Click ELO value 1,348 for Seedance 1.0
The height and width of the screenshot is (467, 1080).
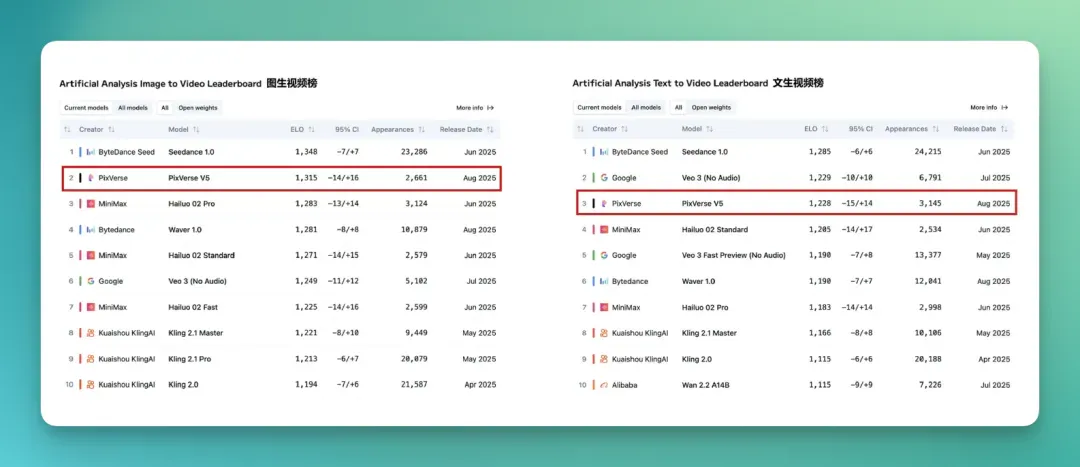tap(306, 152)
